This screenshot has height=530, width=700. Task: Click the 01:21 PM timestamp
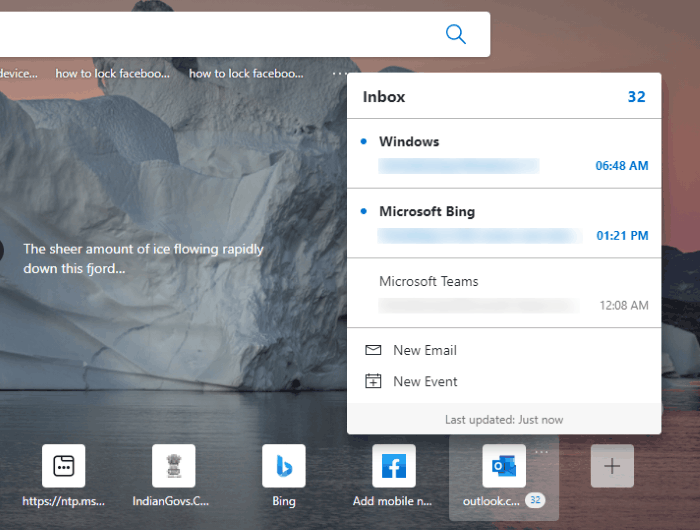[622, 236]
